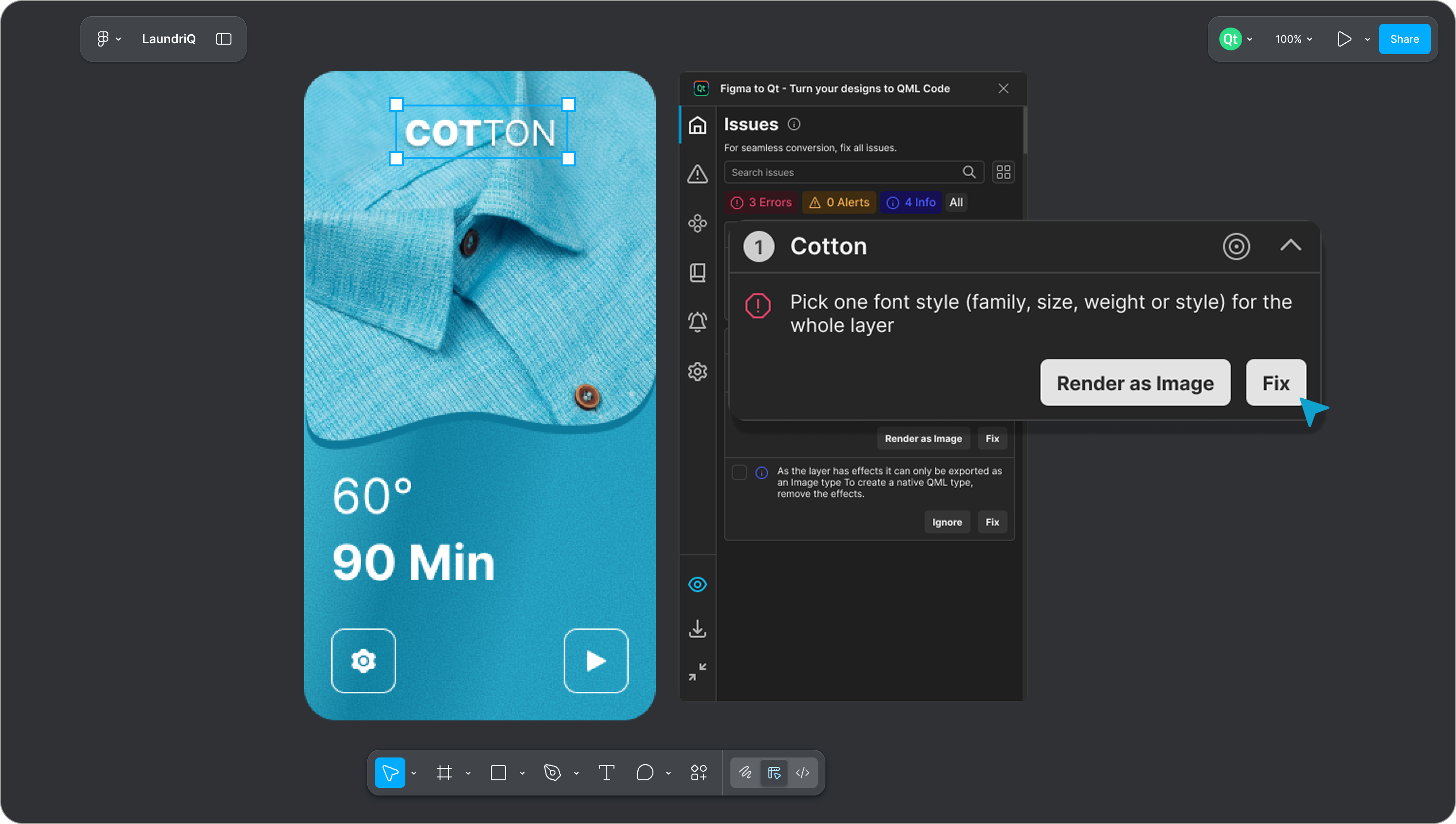Screen dimensions: 1456x824
Task: Open the Move tool dropdown arrow
Action: (x=415, y=772)
